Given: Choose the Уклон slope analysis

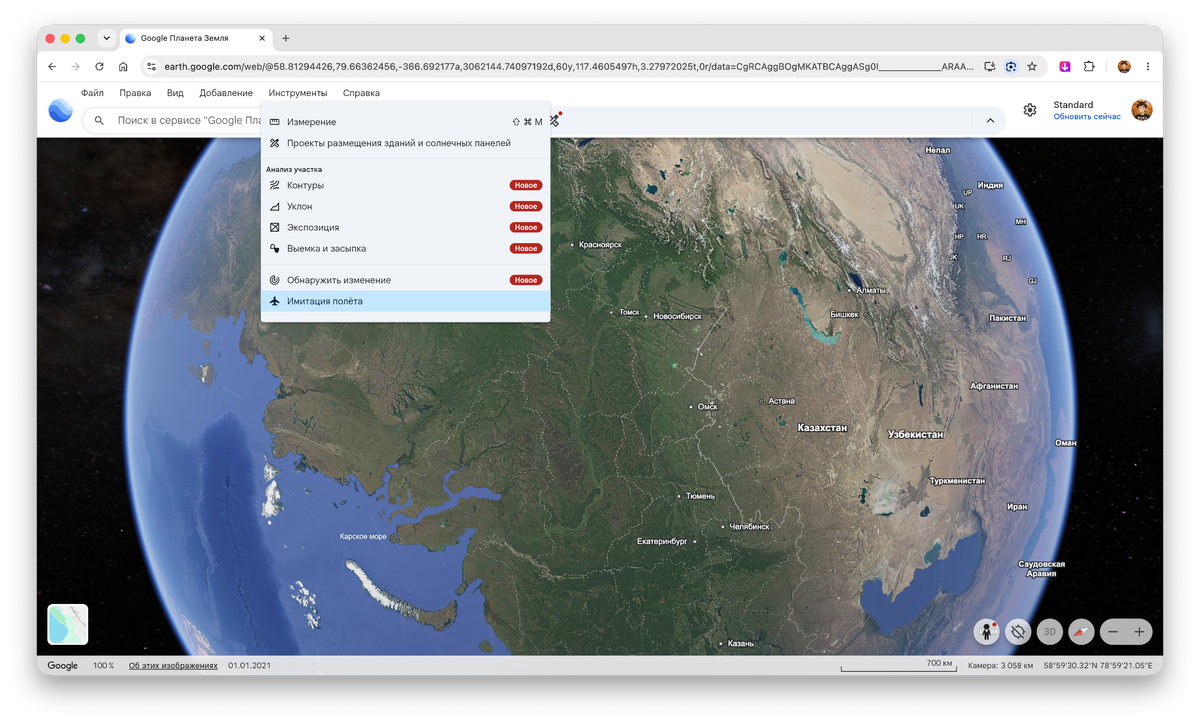Looking at the screenshot, I should point(405,206).
